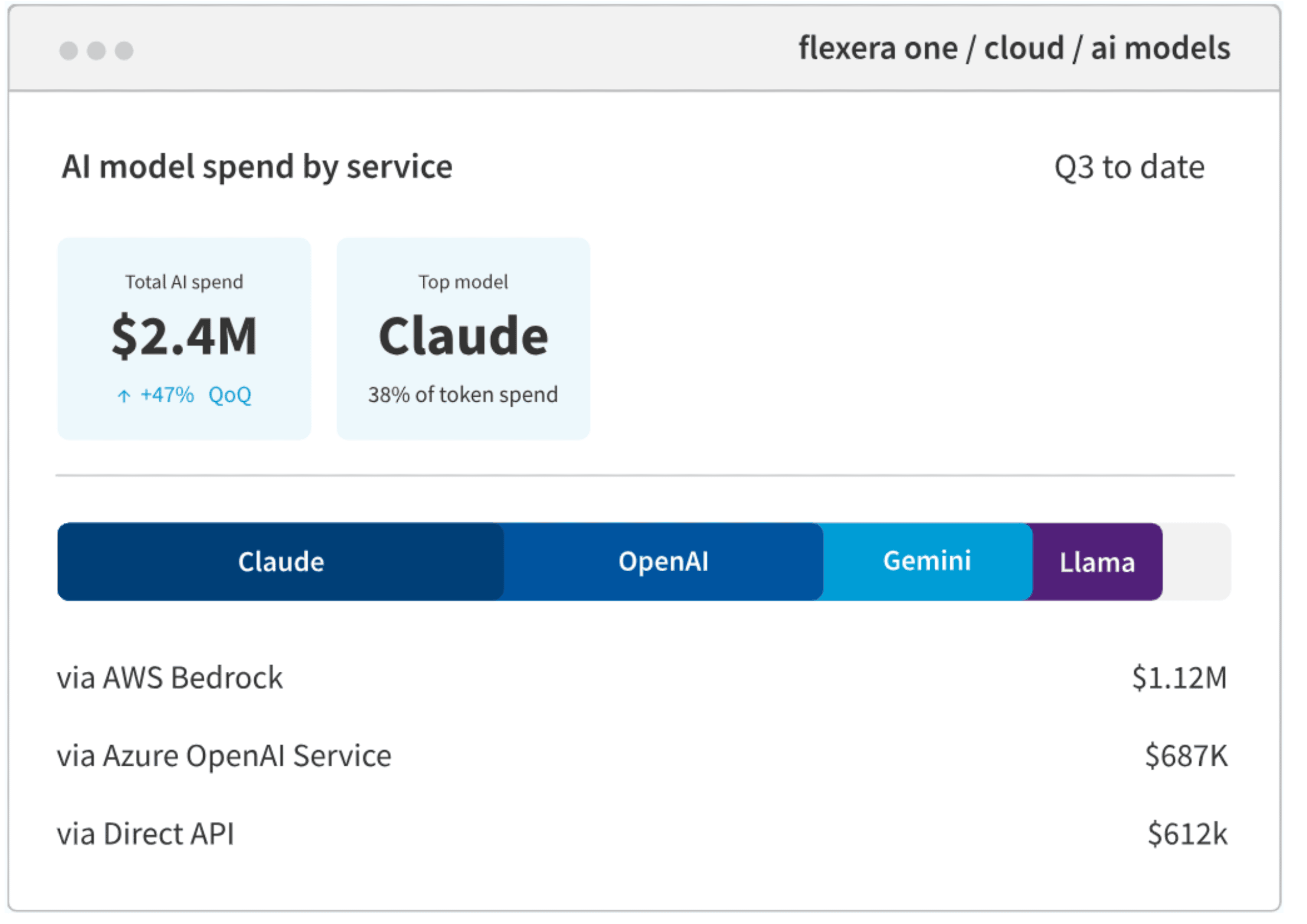1307x924 pixels.
Task: Click the $2.4M total spend value
Action: pyautogui.click(x=184, y=336)
